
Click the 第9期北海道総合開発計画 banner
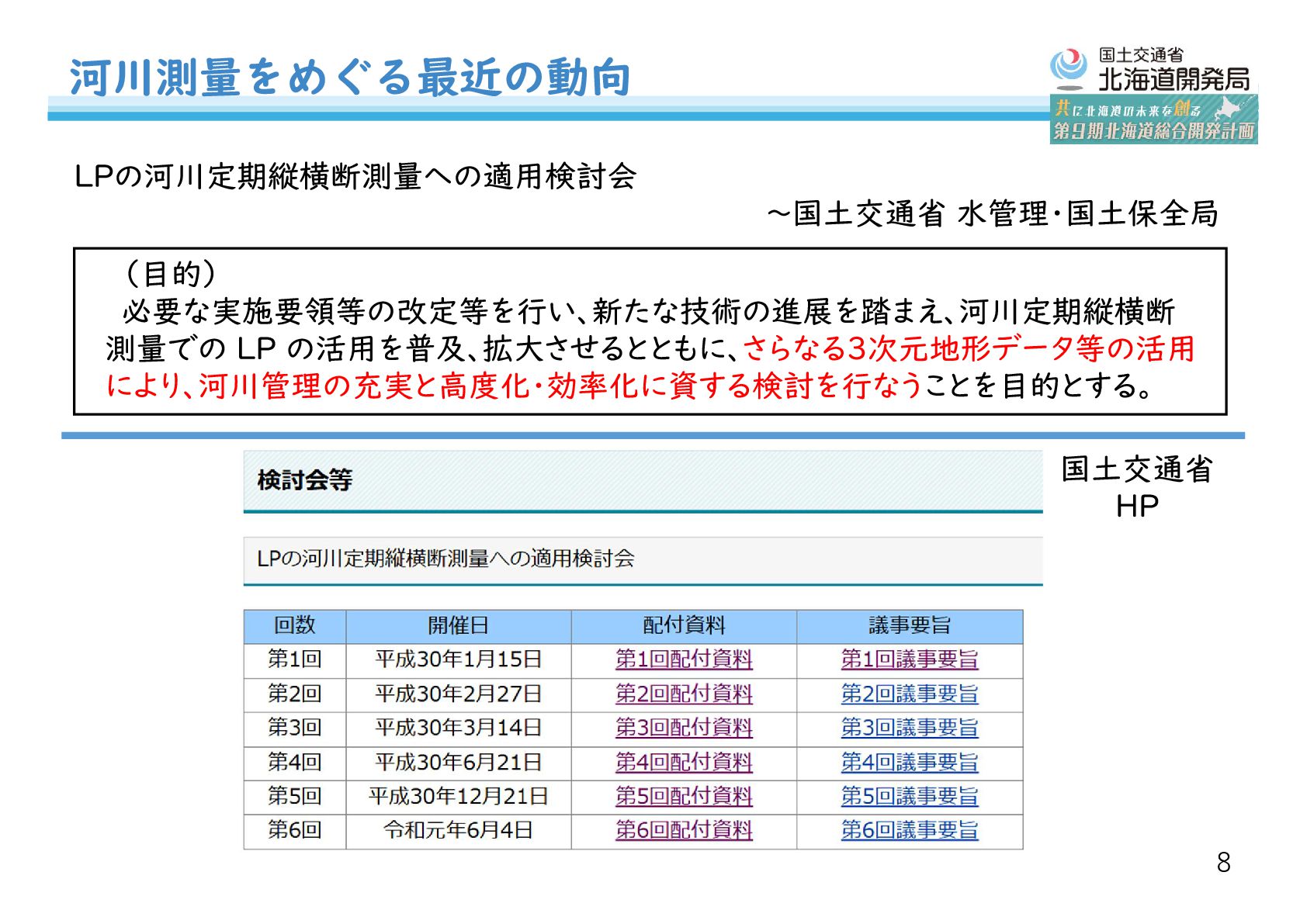tap(1153, 119)
